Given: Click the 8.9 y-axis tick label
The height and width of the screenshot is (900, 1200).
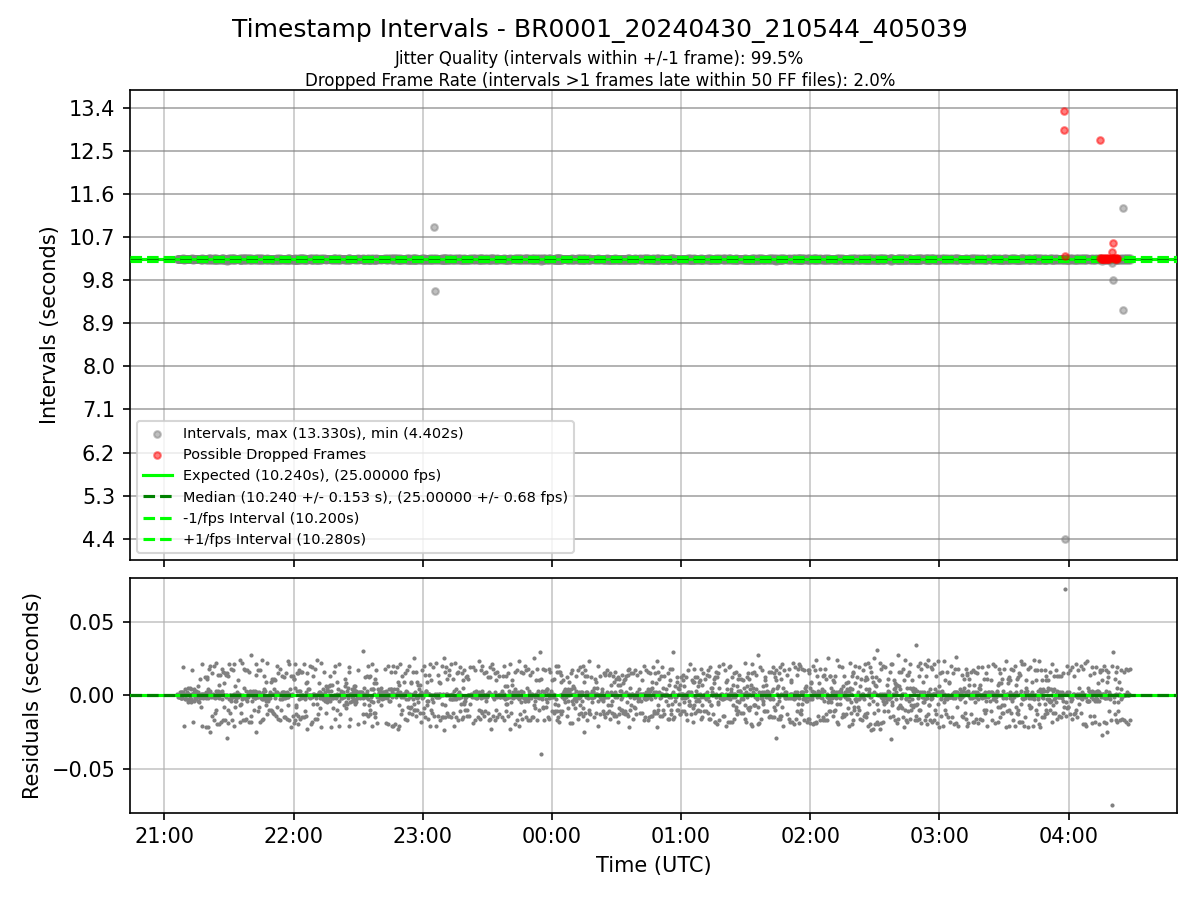Looking at the screenshot, I should [98, 323].
